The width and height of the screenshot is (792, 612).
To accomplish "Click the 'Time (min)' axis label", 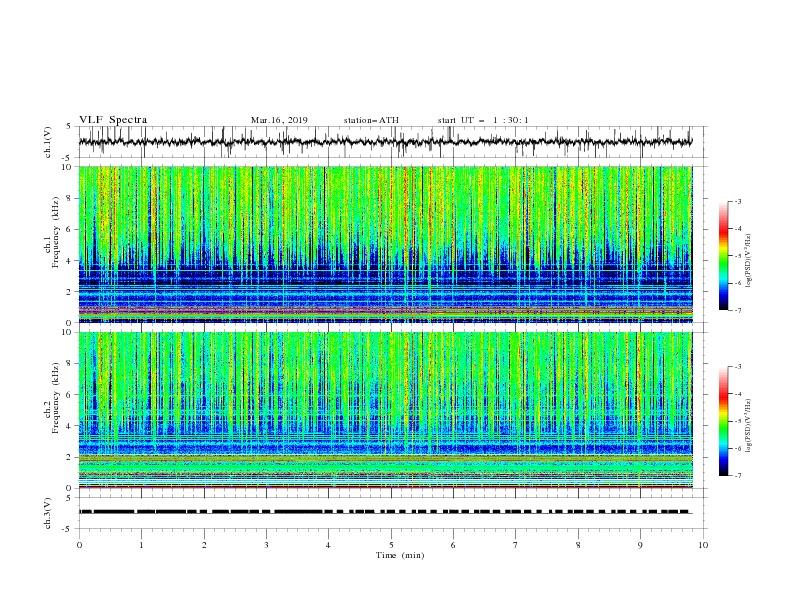I will pos(400,555).
